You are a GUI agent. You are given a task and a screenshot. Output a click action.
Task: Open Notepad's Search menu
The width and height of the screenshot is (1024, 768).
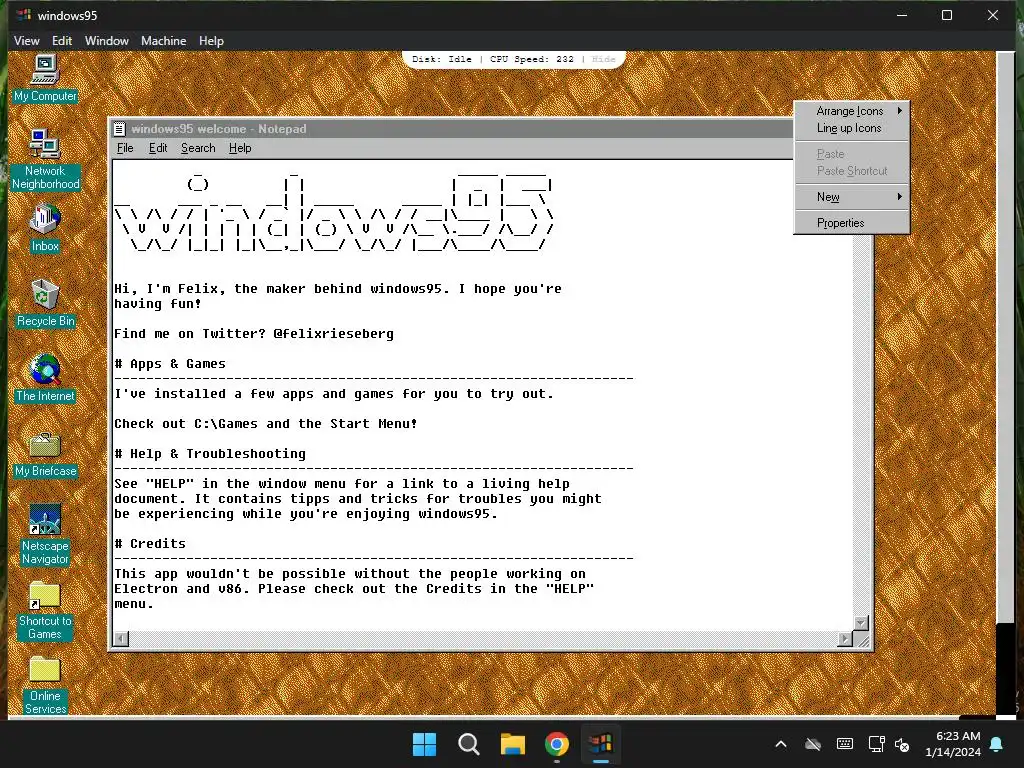click(x=198, y=148)
